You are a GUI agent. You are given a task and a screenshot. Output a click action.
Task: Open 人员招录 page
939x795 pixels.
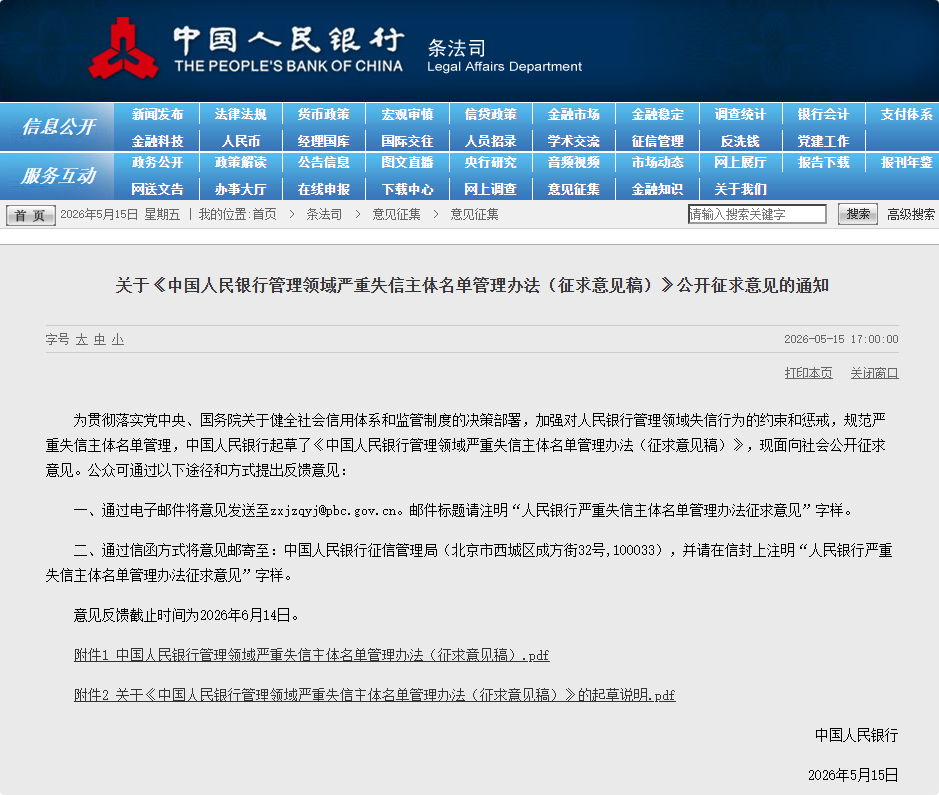[490, 141]
